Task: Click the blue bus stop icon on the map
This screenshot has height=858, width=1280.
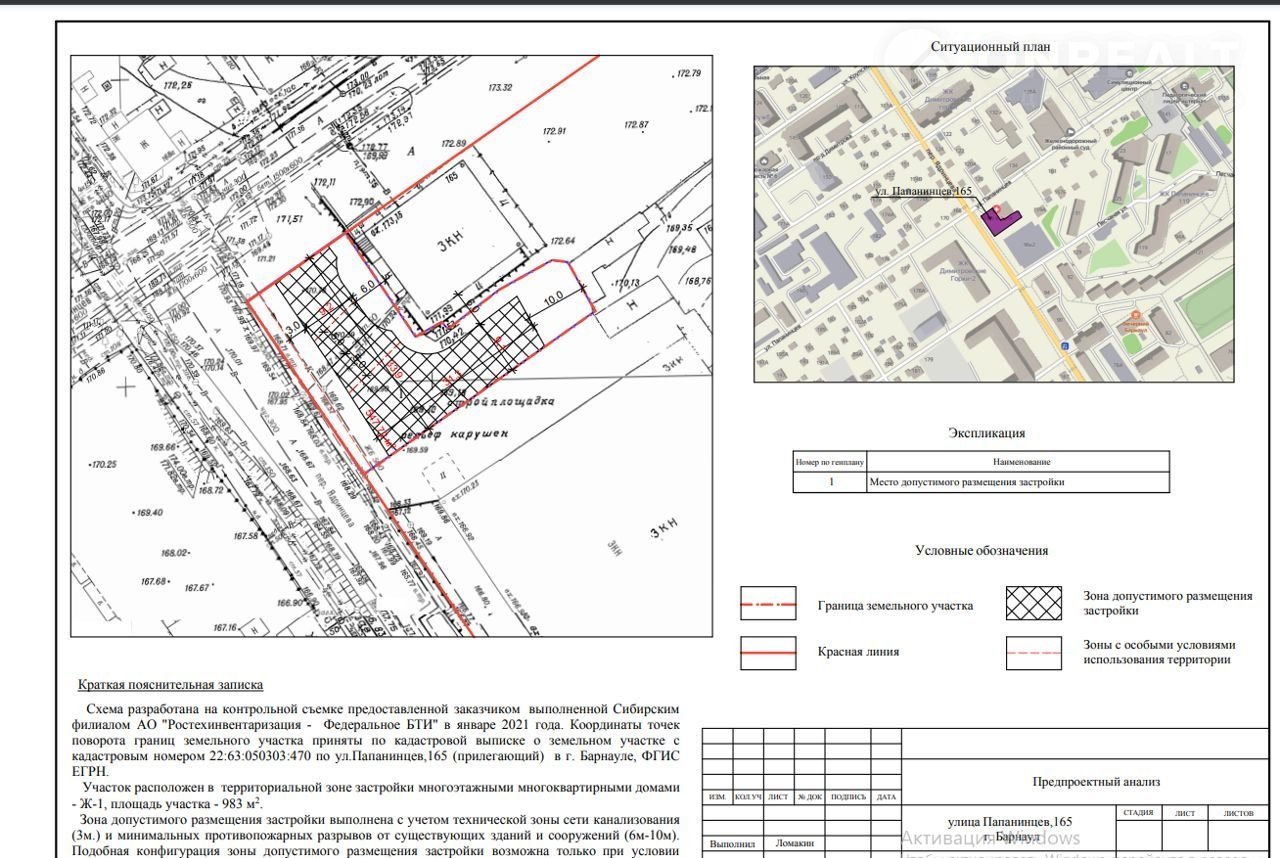Action: point(1065,346)
